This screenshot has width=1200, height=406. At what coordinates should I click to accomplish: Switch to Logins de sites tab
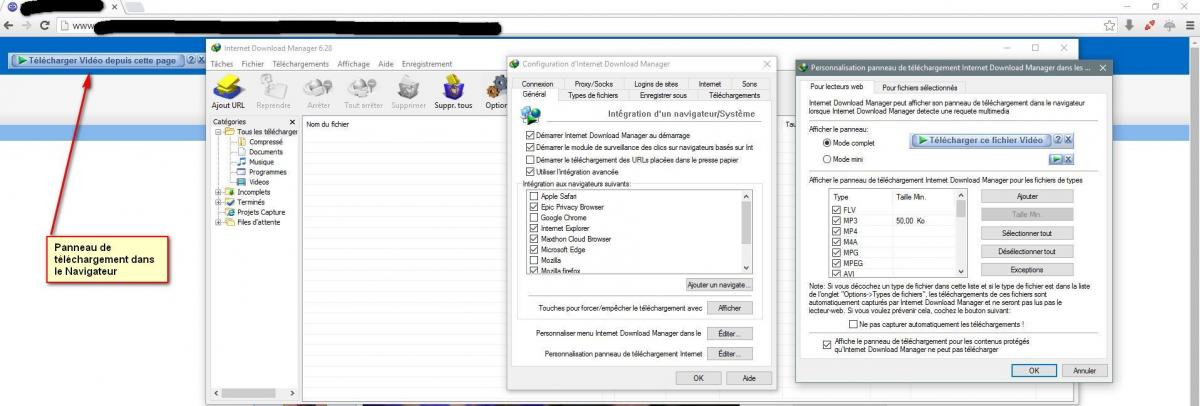pos(656,84)
